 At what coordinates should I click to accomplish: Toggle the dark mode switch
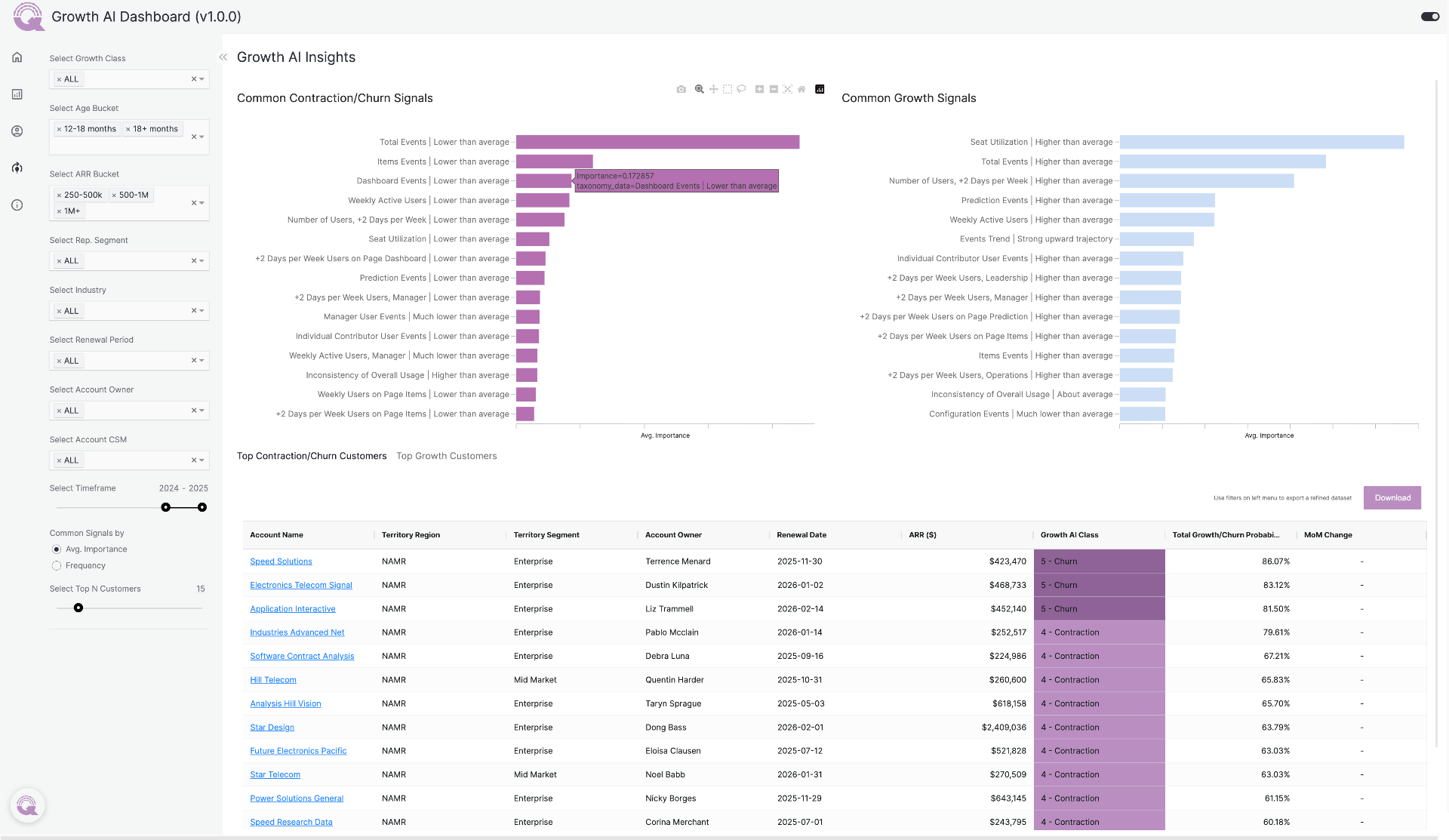click(x=1429, y=17)
